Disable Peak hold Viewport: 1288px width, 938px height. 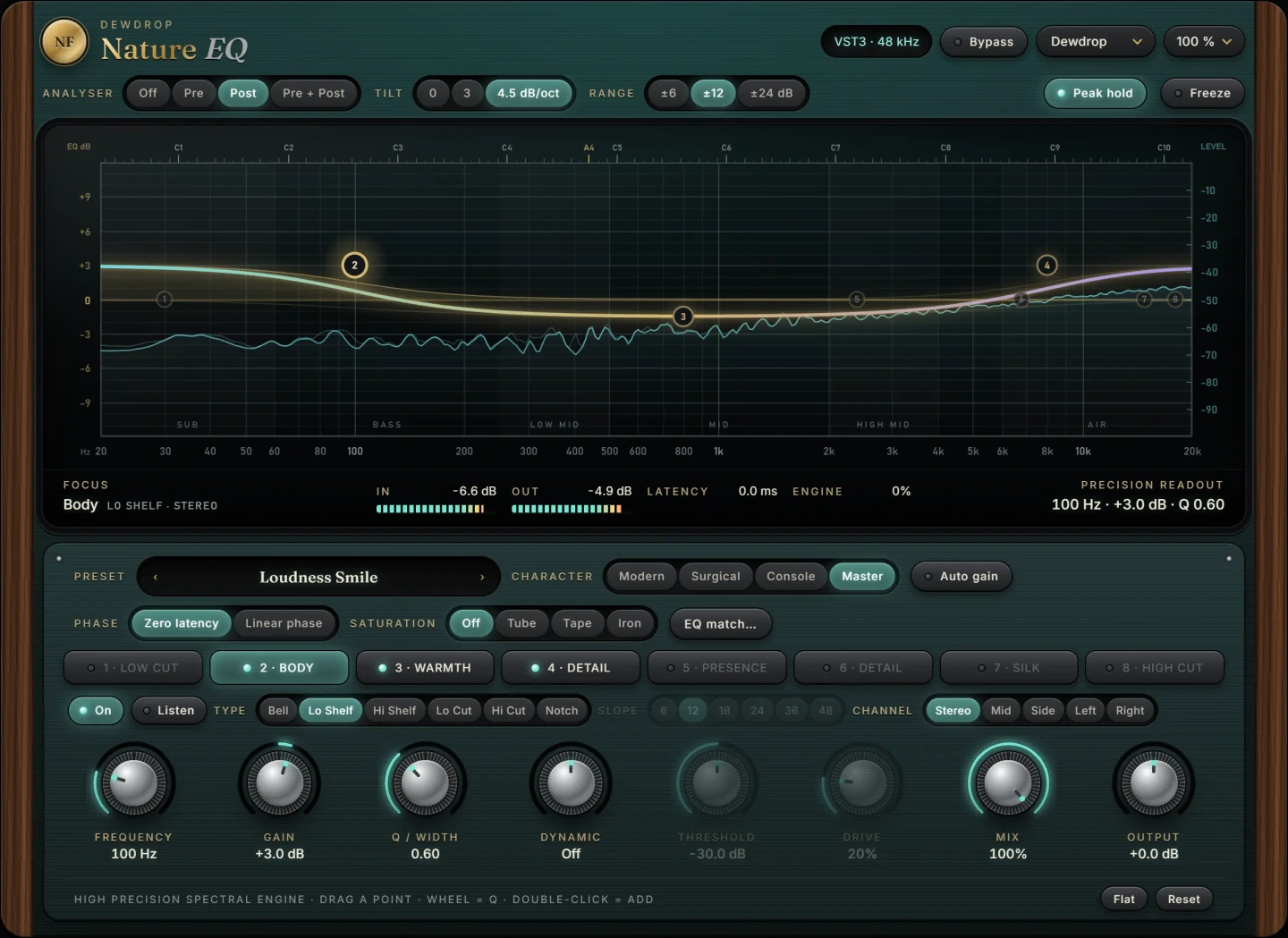[1095, 93]
